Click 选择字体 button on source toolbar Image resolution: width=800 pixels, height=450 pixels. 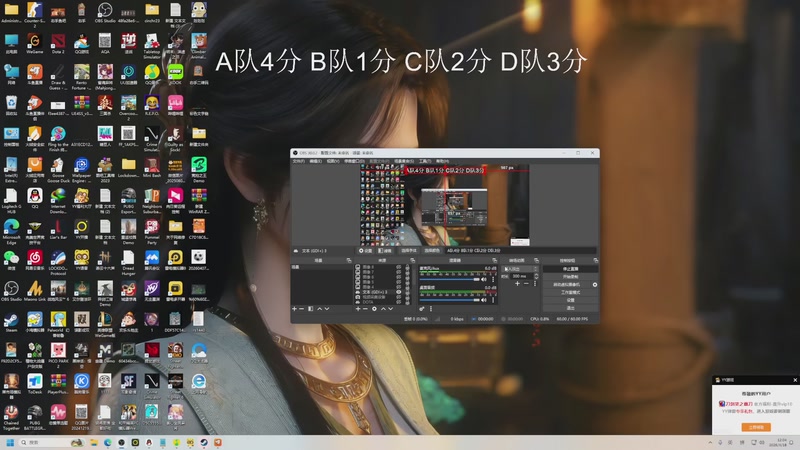[x=409, y=251]
